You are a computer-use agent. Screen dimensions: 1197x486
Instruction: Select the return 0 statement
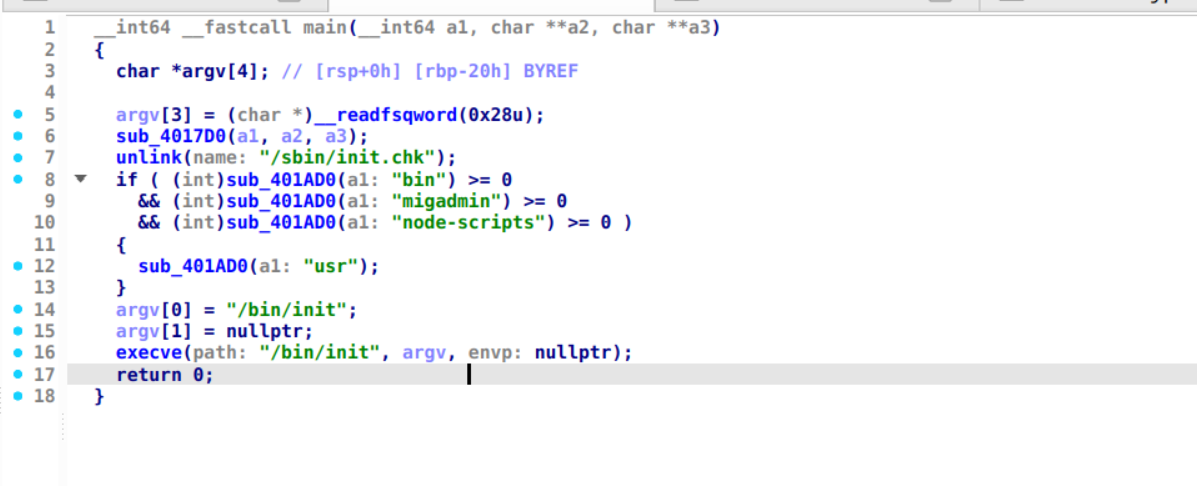click(x=165, y=375)
